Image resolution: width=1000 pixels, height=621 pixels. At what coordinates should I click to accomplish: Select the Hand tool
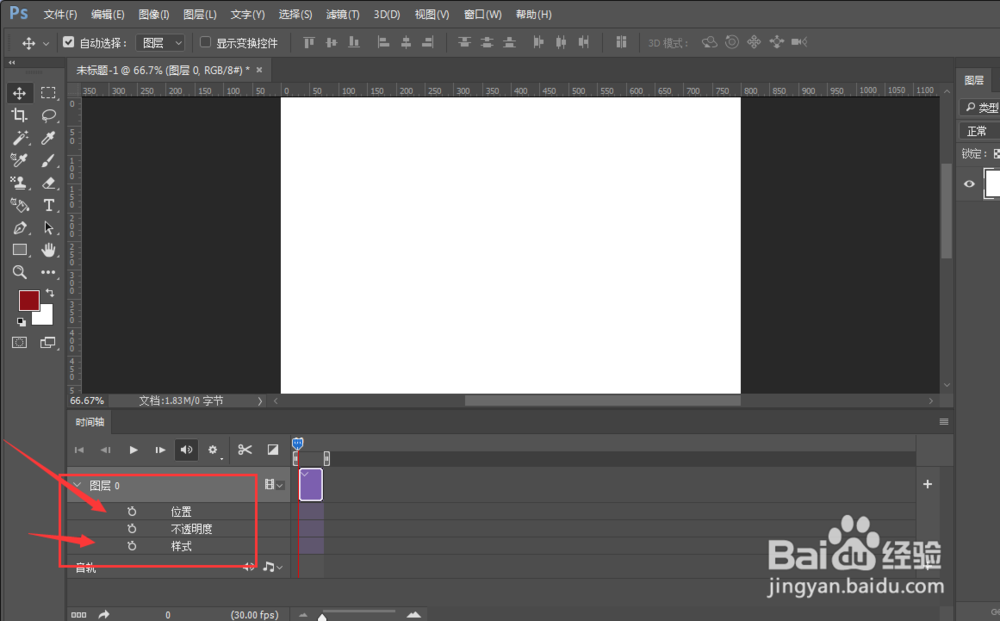48,250
